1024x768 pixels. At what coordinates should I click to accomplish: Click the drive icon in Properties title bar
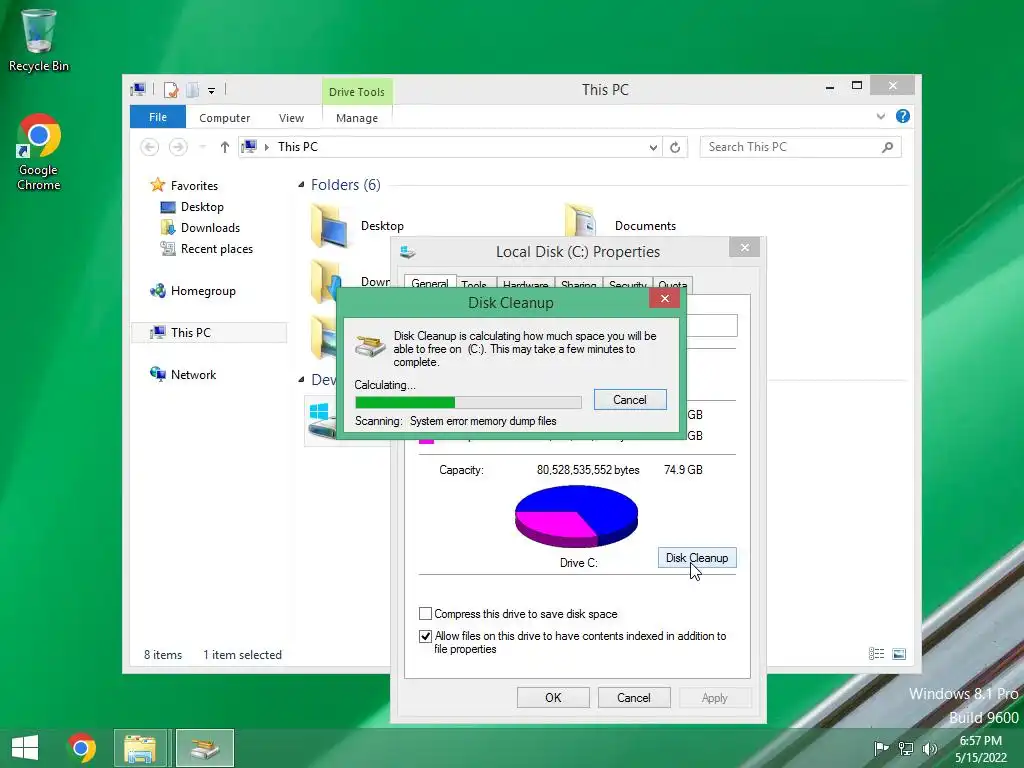(x=408, y=252)
